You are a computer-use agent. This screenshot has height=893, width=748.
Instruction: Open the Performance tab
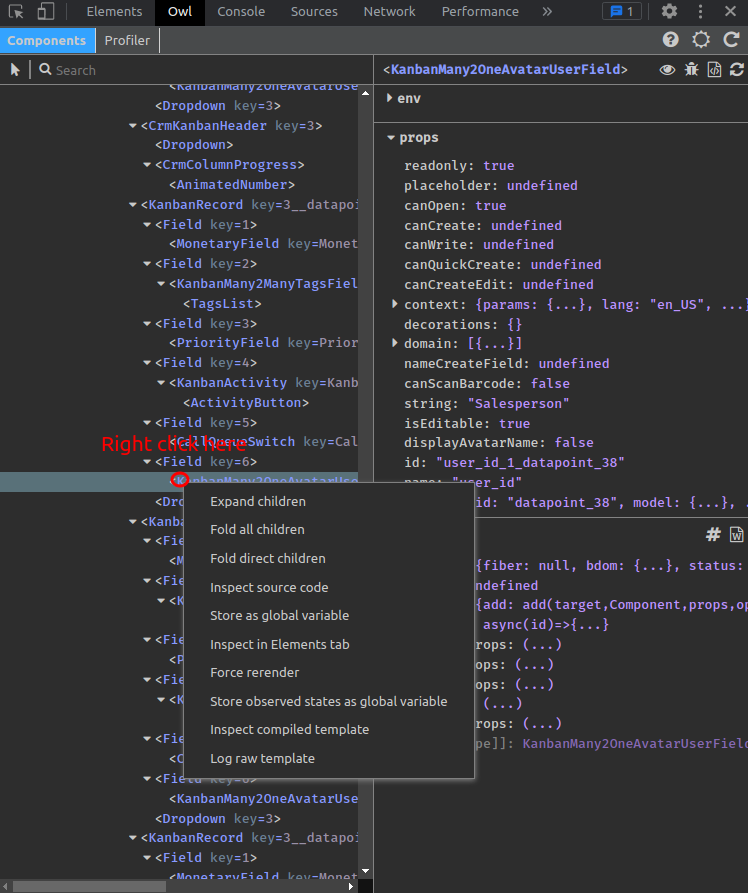[480, 11]
